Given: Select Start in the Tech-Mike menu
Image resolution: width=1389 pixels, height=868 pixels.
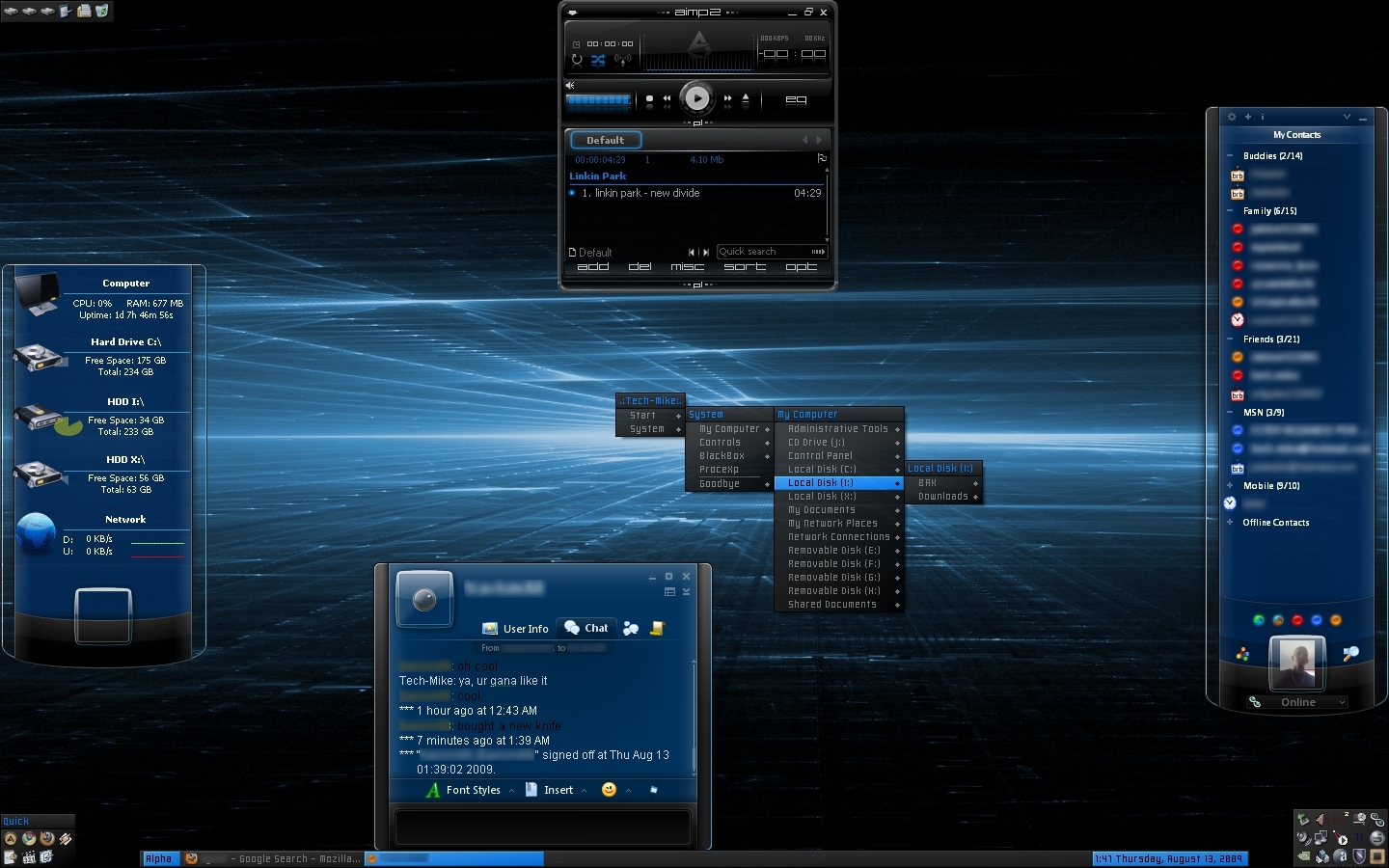Looking at the screenshot, I should click(x=651, y=416).
